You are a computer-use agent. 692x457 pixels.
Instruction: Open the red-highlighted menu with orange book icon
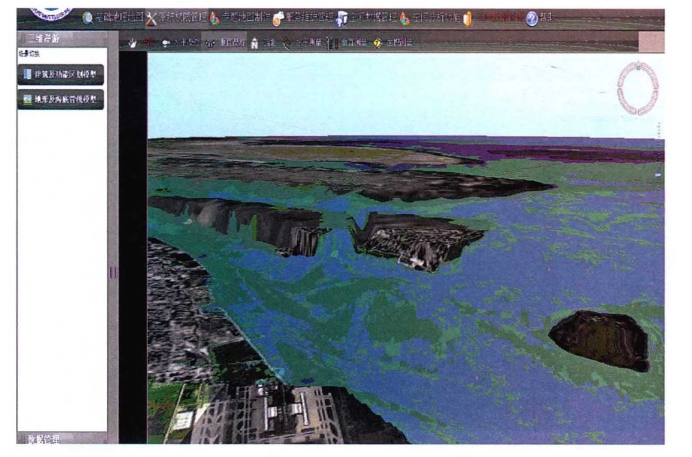(x=493, y=18)
